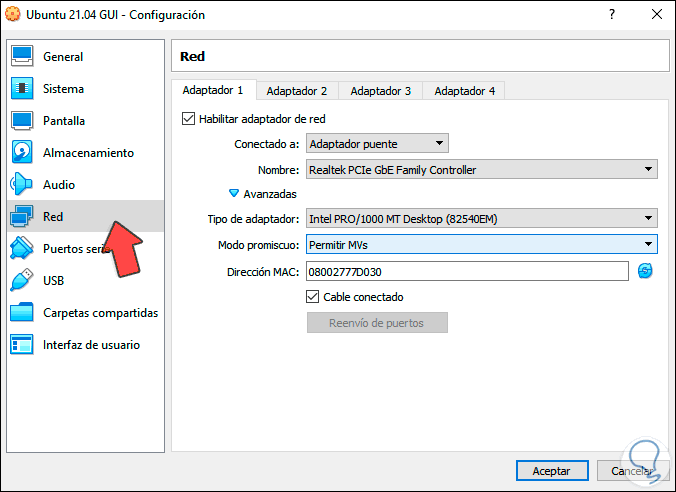Screen dimensions: 676x492
Task: Click the Interfaz de usuario icon
Action: point(22,345)
